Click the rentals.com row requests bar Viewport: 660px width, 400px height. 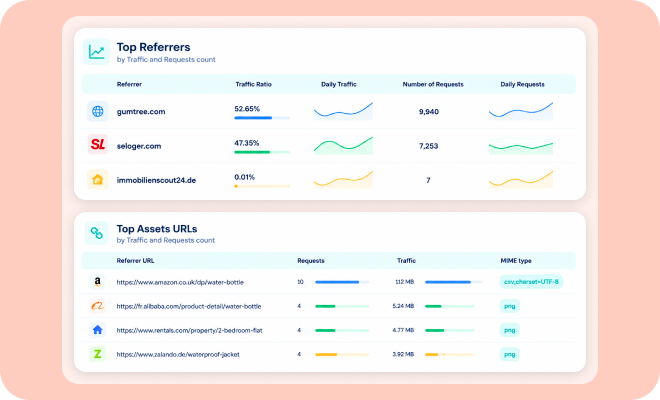coord(342,330)
